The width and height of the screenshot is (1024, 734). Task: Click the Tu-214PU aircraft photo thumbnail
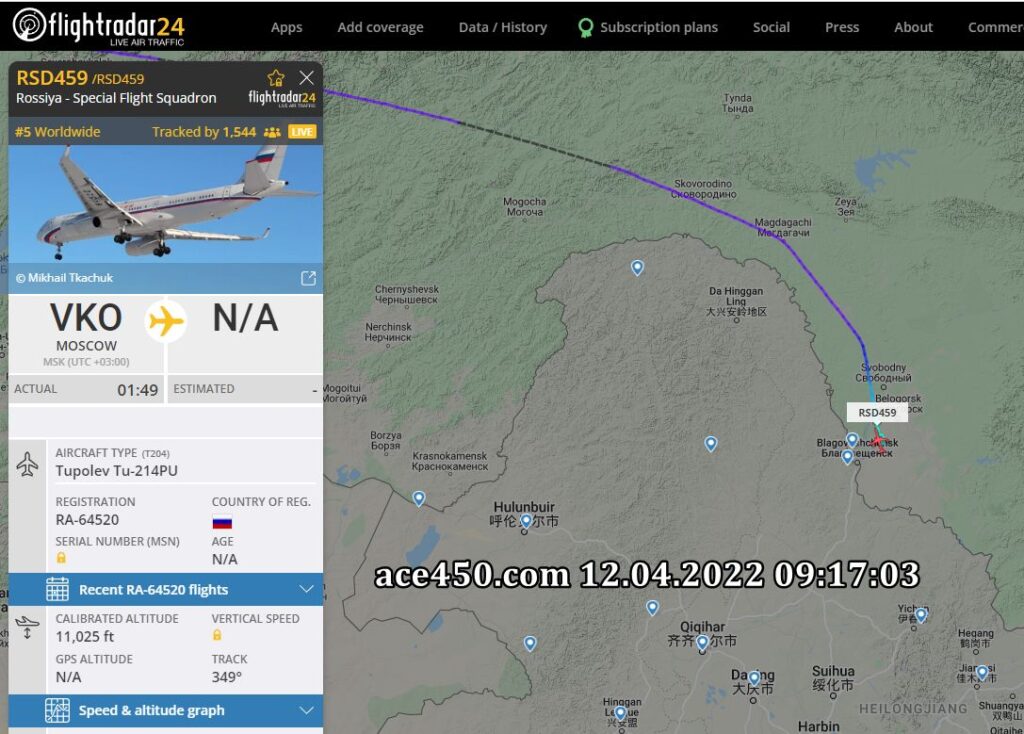pyautogui.click(x=166, y=204)
